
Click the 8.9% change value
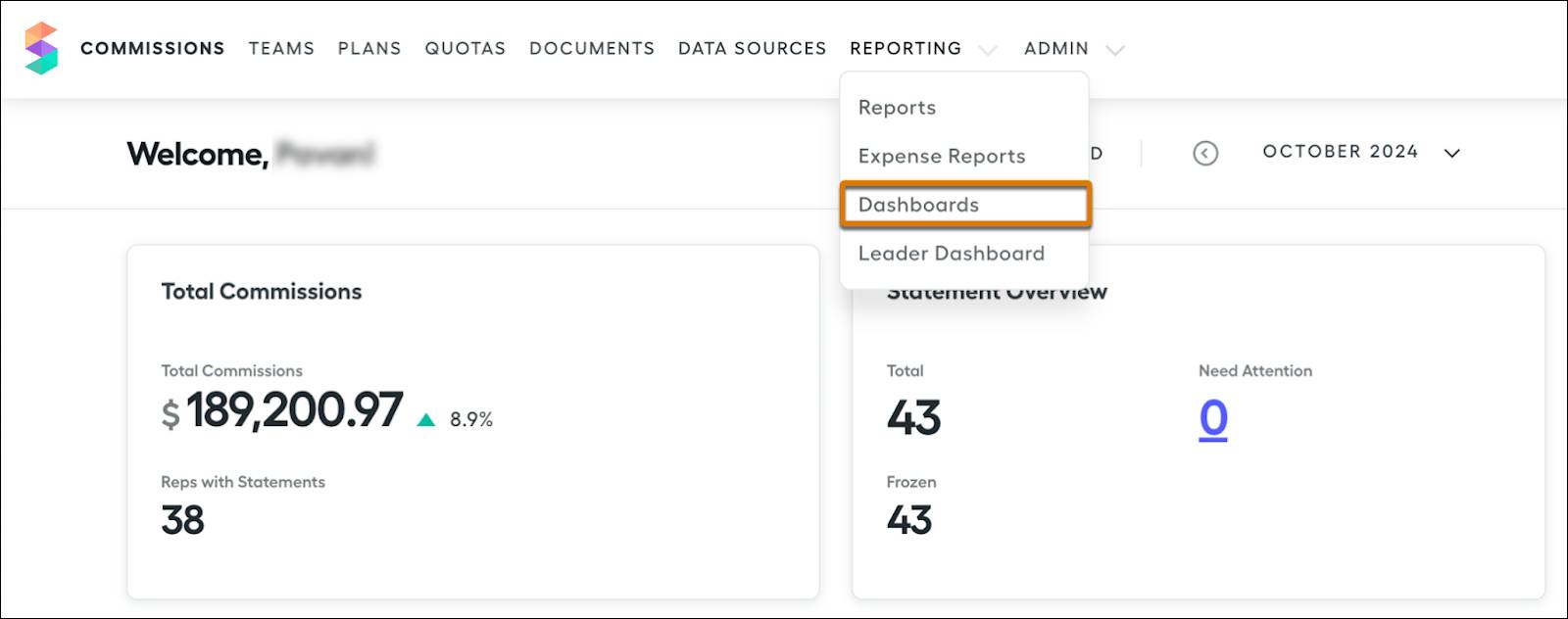coord(471,419)
